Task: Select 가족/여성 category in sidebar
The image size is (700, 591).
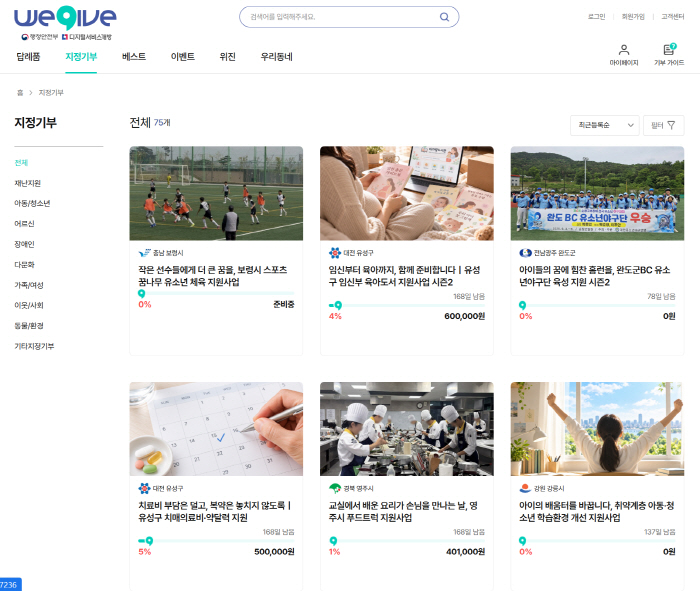Action: coord(29,285)
